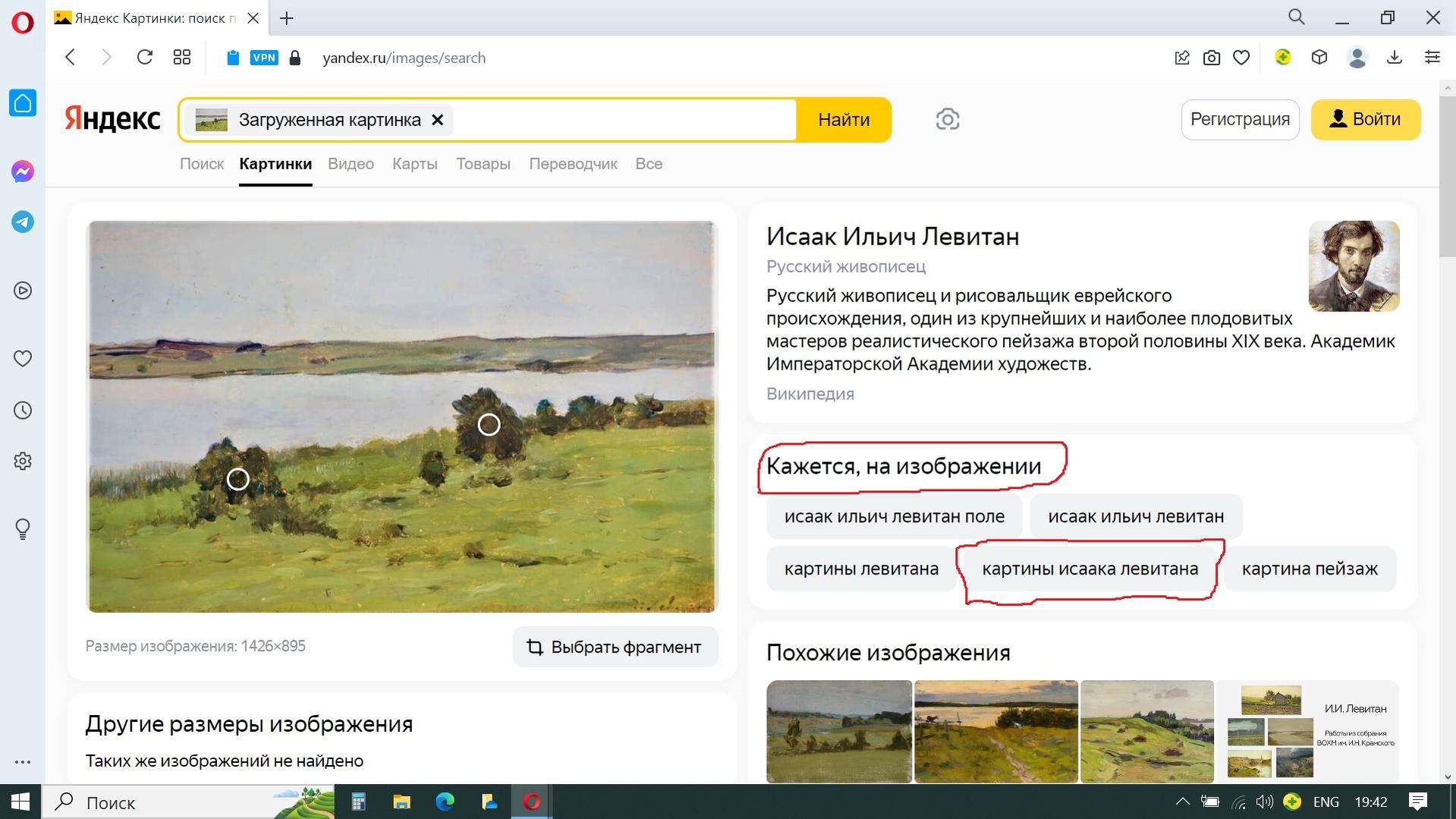Viewport: 1456px width, 819px height.
Task: Open the Википедия link
Action: [x=810, y=394]
